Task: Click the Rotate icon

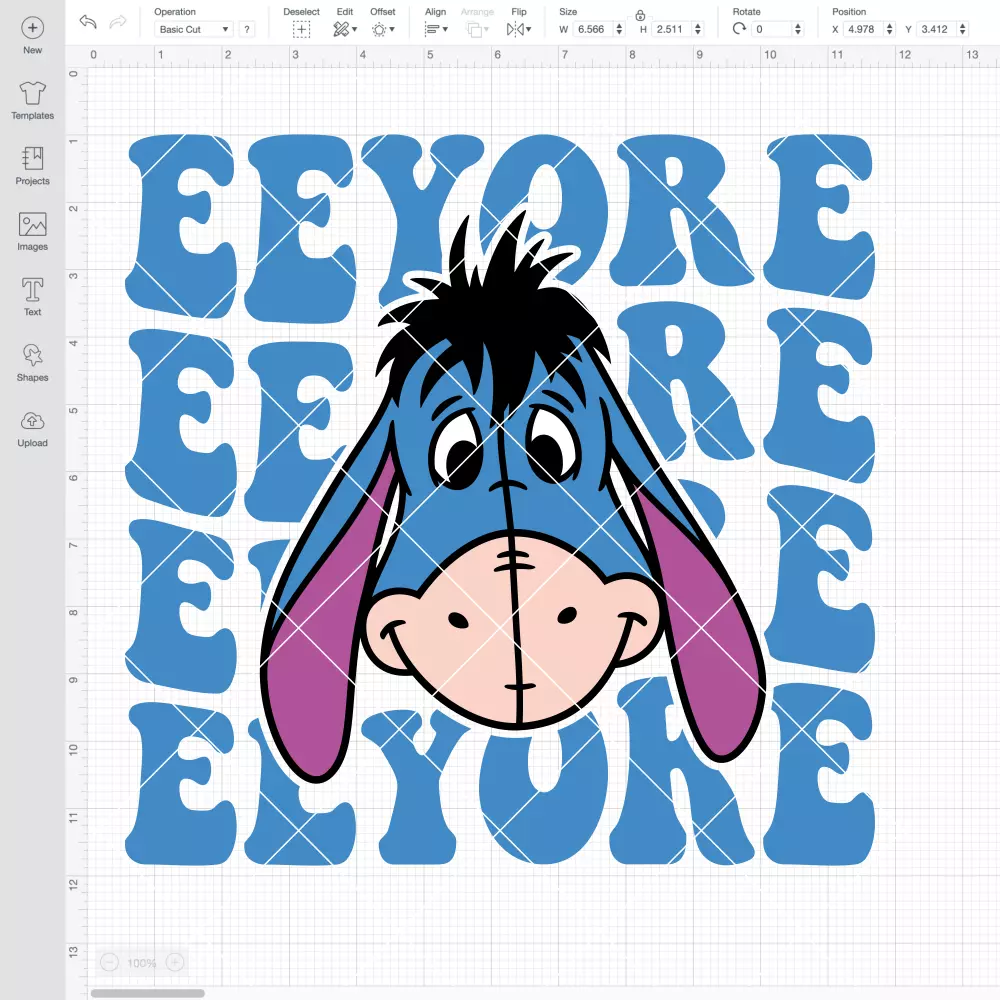Action: click(x=739, y=29)
